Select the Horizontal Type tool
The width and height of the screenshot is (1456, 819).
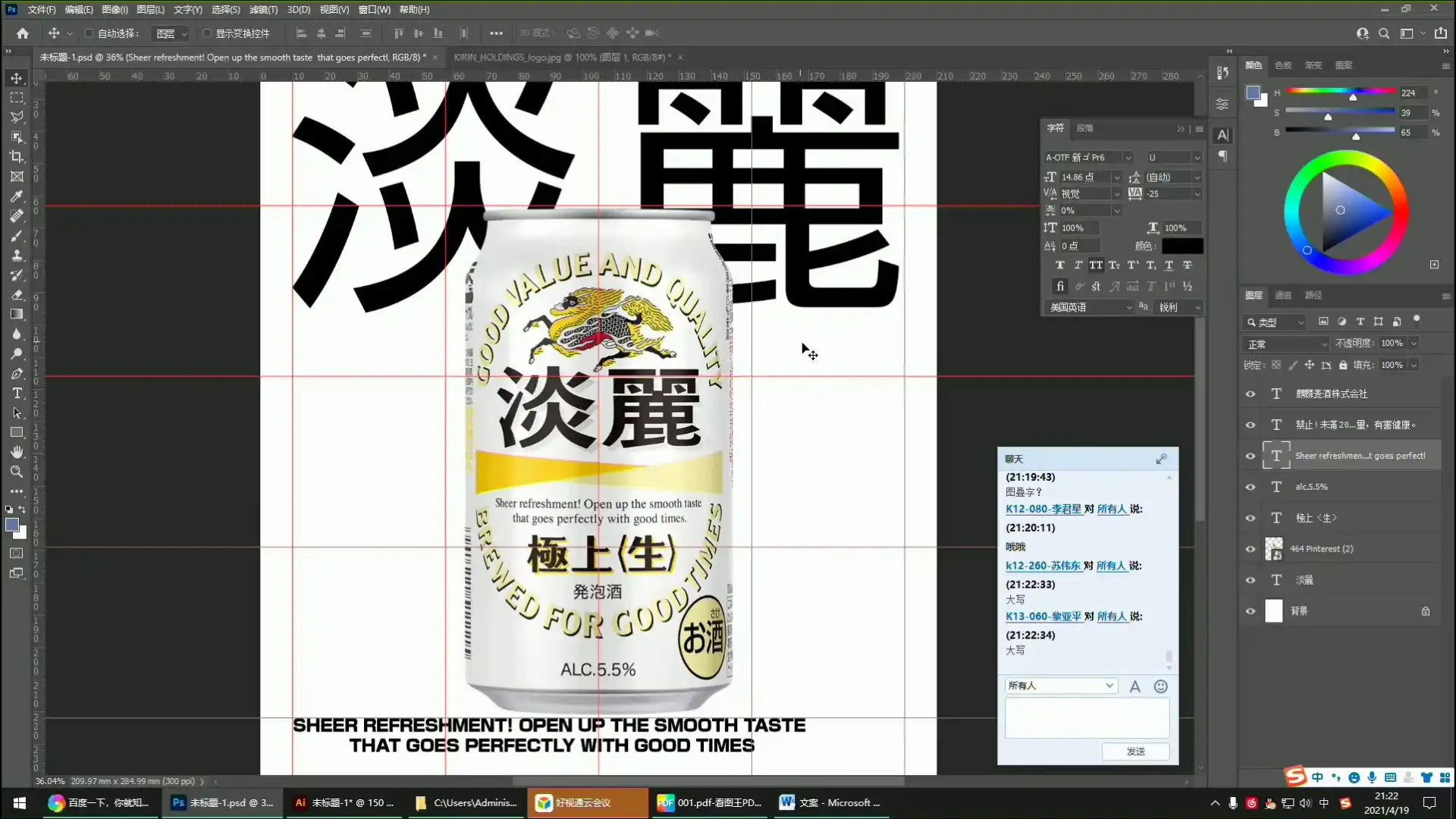(17, 393)
